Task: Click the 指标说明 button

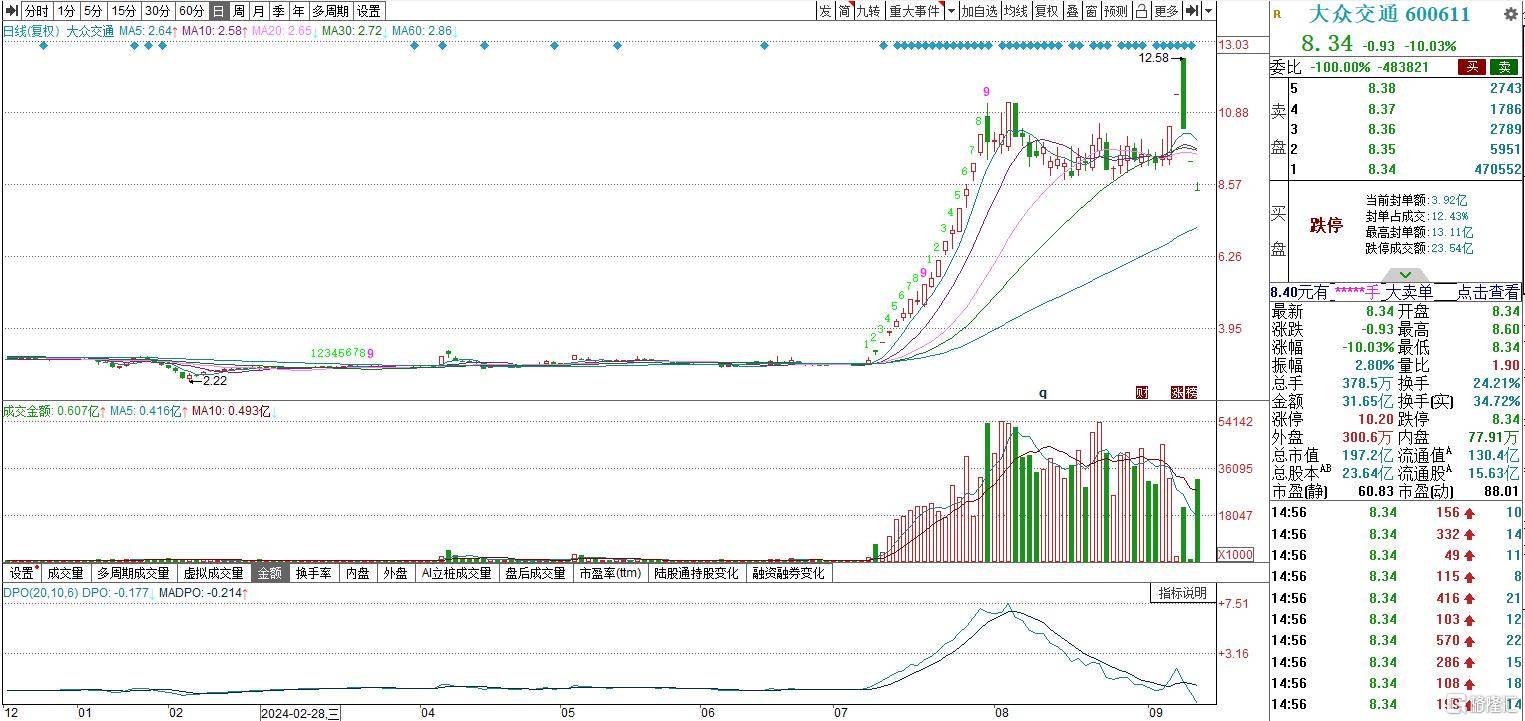Action: pos(1183,593)
